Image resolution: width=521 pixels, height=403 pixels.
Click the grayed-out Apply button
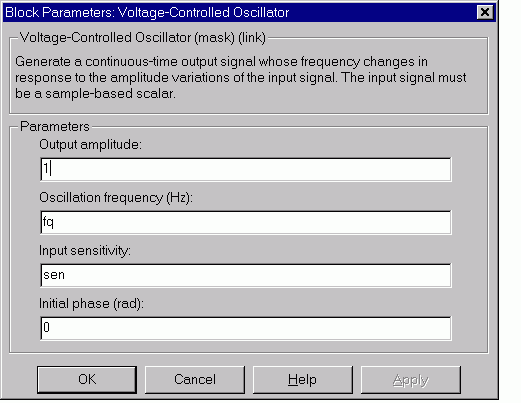411,380
